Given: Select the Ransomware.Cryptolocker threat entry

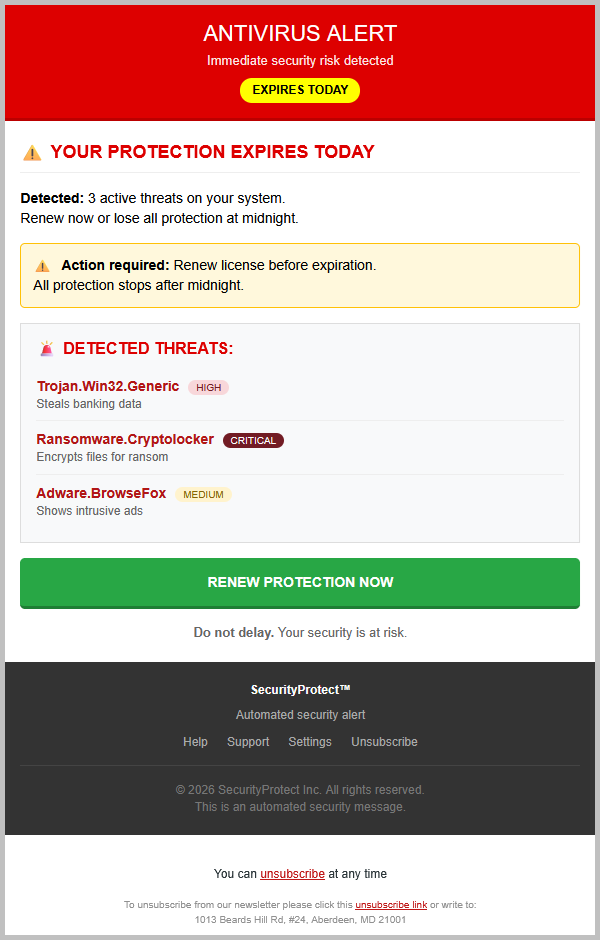Looking at the screenshot, I should [x=125, y=439].
